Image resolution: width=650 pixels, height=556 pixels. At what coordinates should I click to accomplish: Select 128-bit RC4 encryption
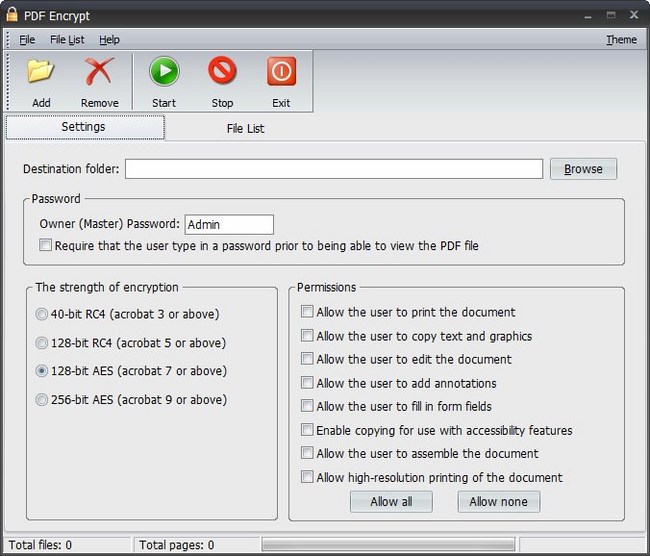click(41, 343)
